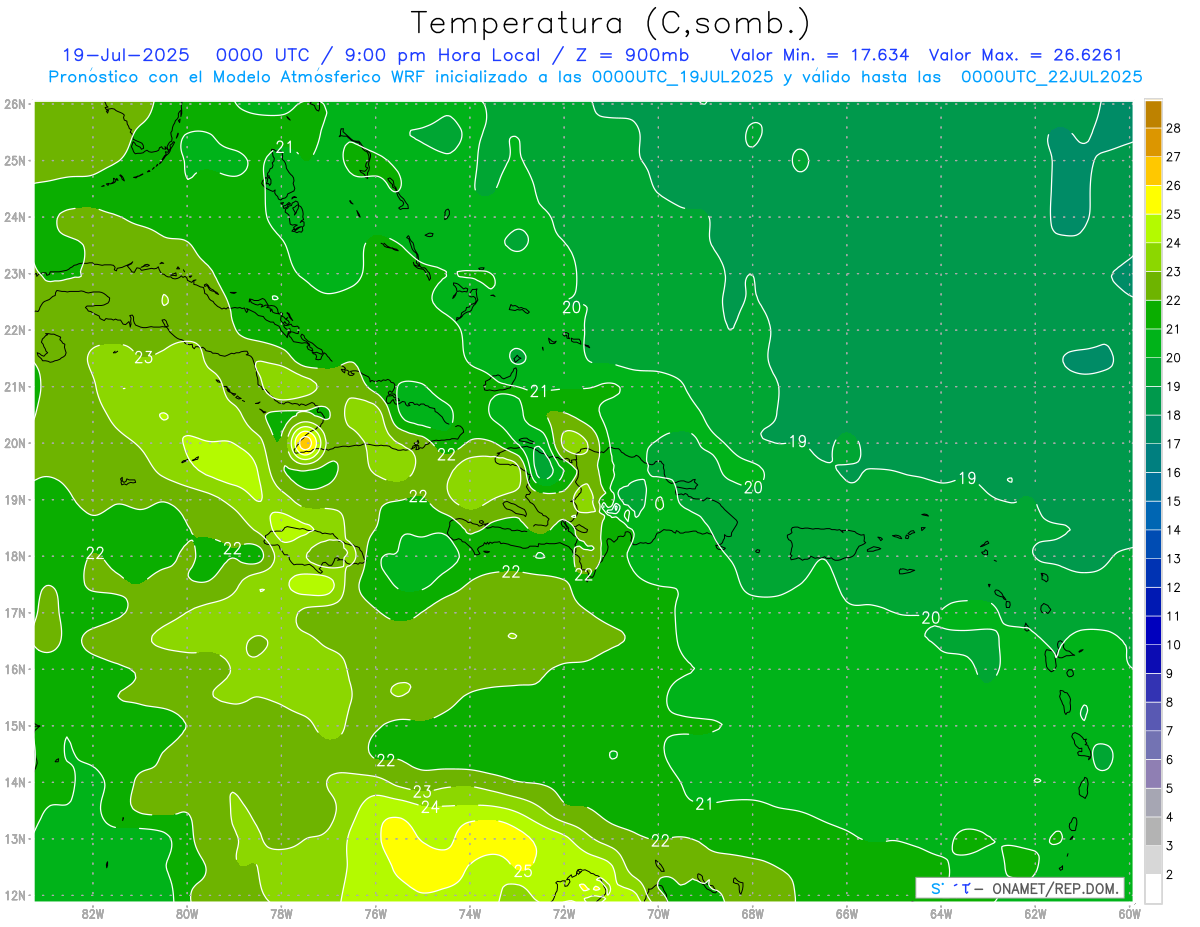The height and width of the screenshot is (927, 1200).
Task: Click the "80W" longitude axis label
Action: (x=187, y=913)
